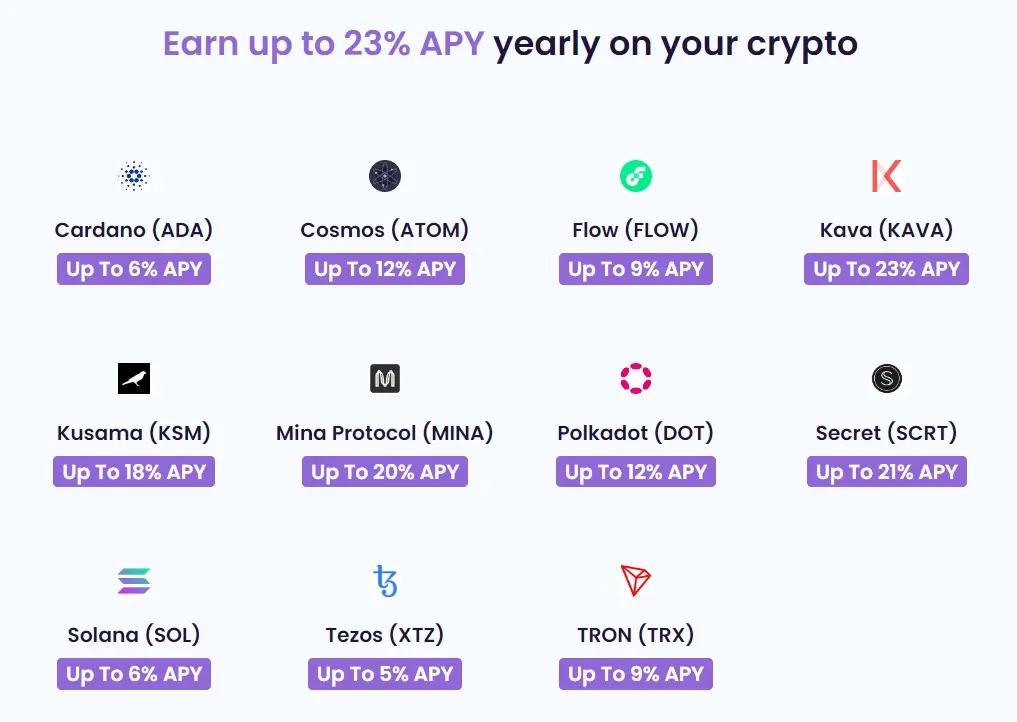Click the Solana striped logo icon
Screen dimensions: 1017x722
point(133,580)
